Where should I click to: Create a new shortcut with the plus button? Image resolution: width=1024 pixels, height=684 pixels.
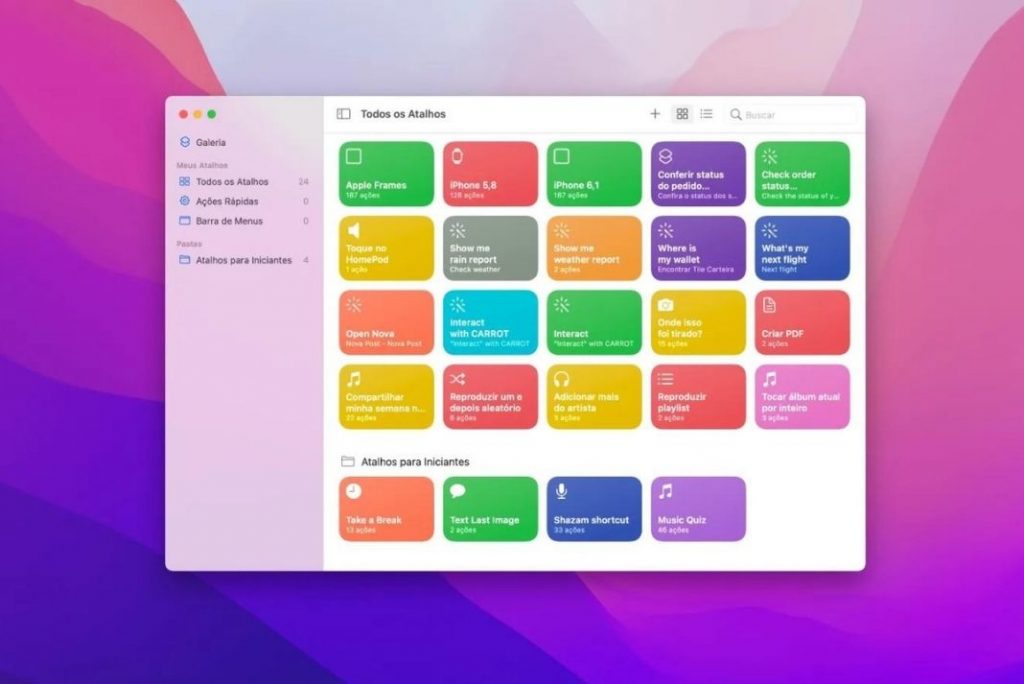click(655, 114)
